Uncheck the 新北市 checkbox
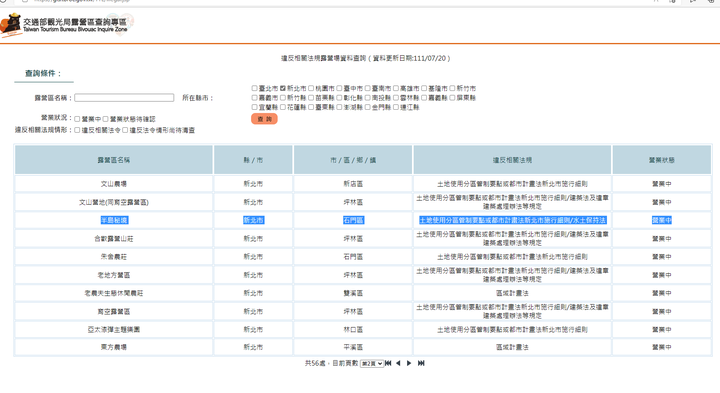This screenshot has height=393, width=720. [x=283, y=88]
